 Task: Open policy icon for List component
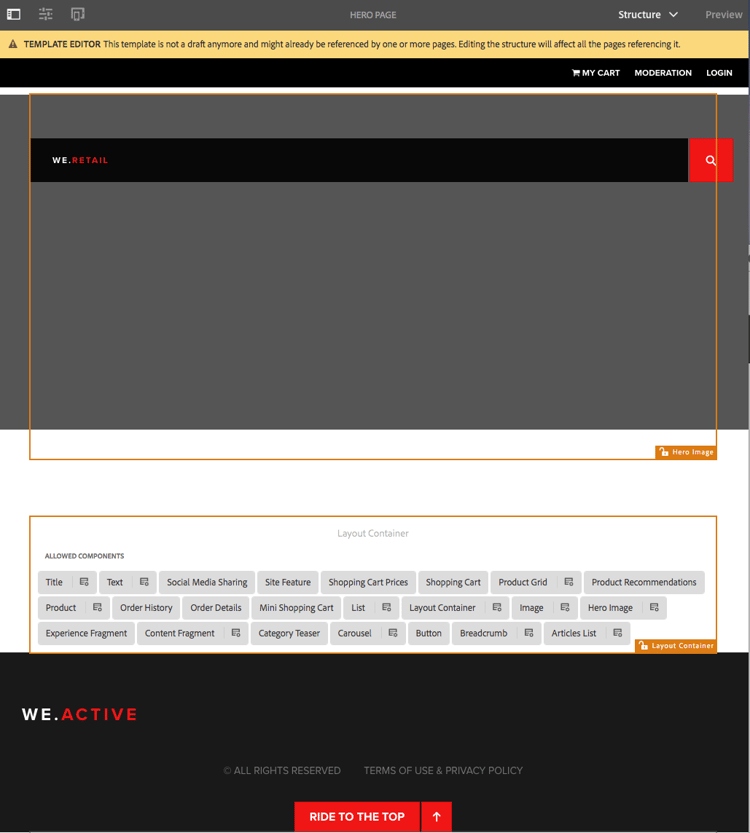click(386, 608)
